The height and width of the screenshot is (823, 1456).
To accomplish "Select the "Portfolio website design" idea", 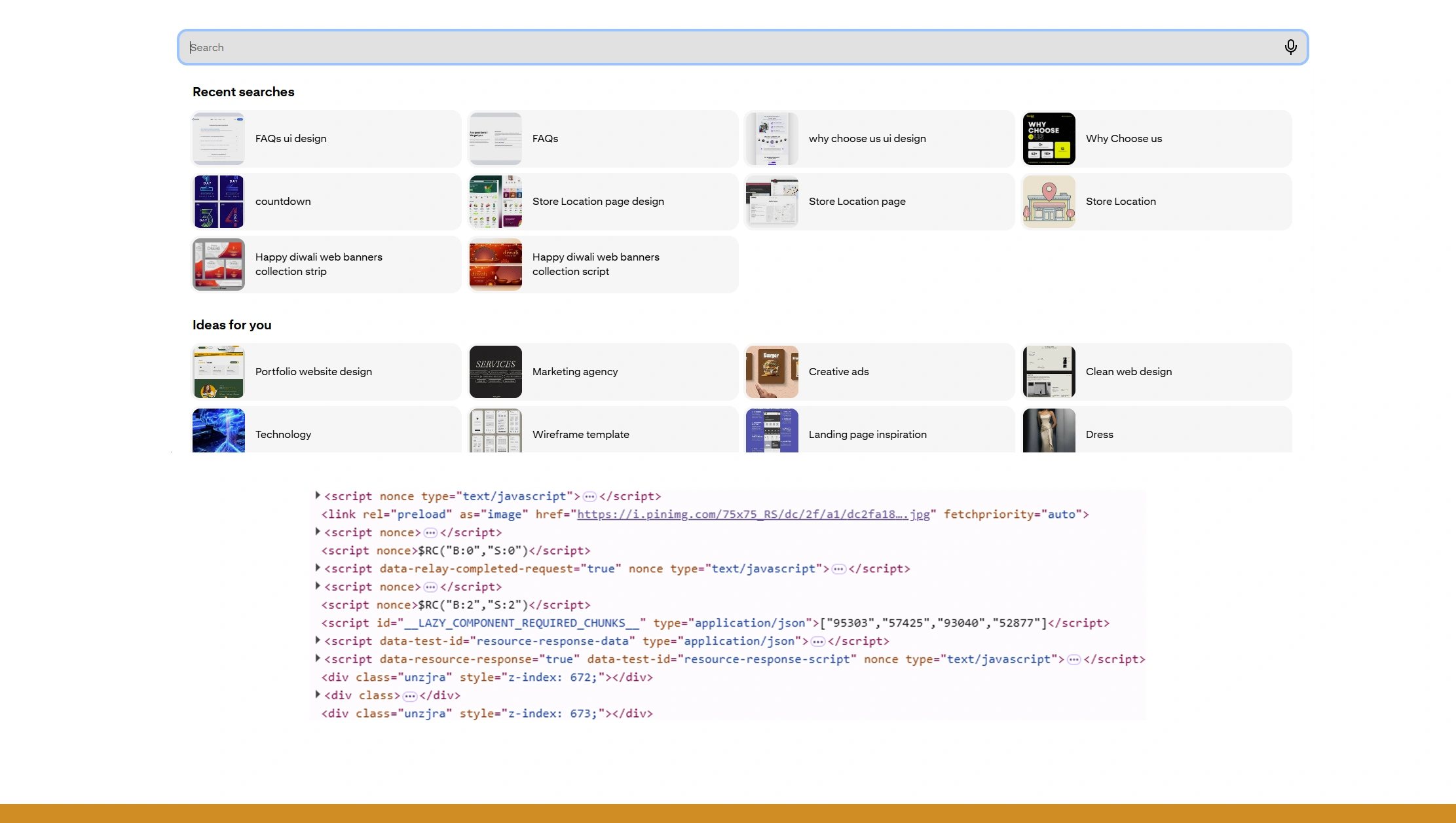I will 326,371.
